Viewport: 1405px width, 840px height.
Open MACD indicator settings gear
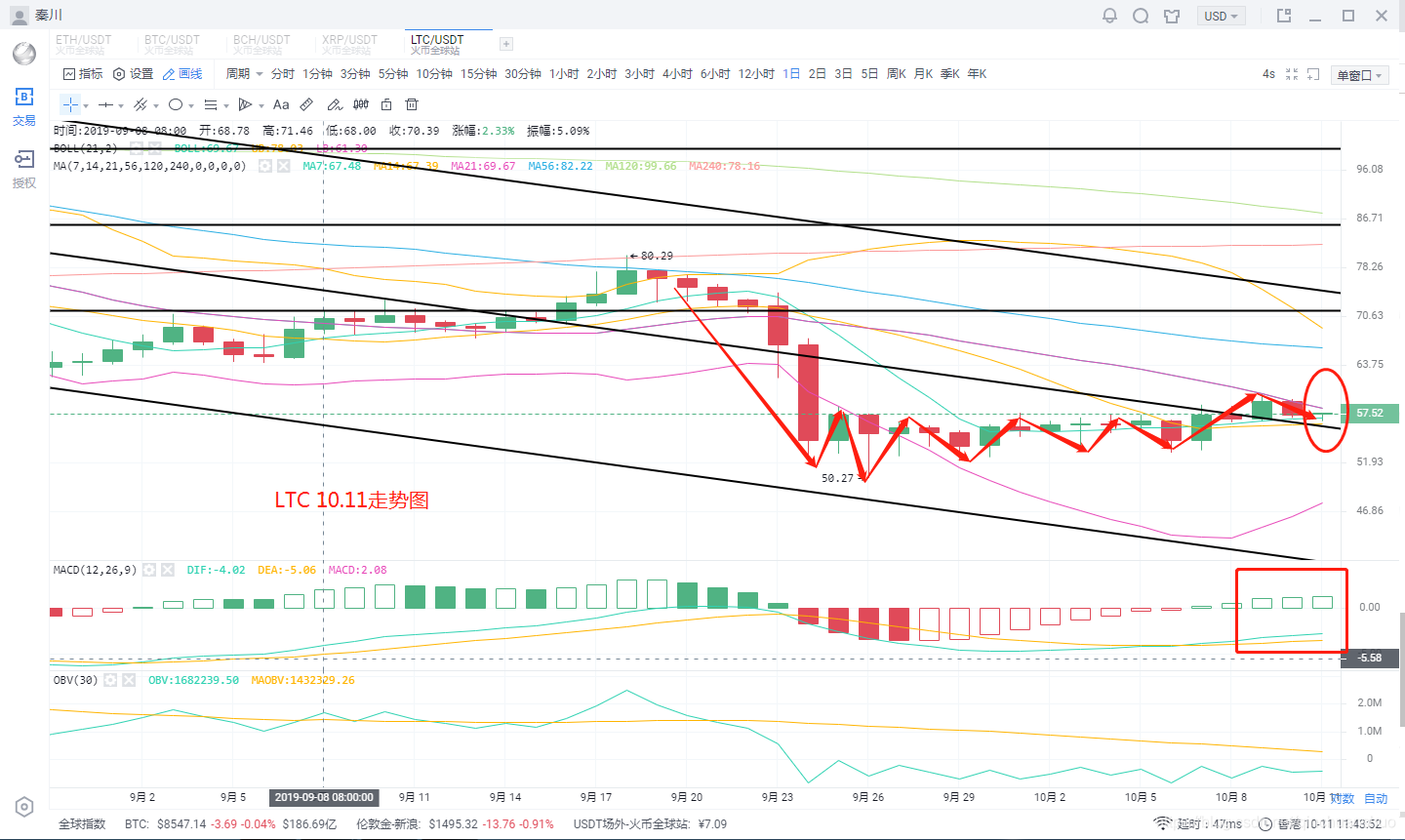click(149, 570)
